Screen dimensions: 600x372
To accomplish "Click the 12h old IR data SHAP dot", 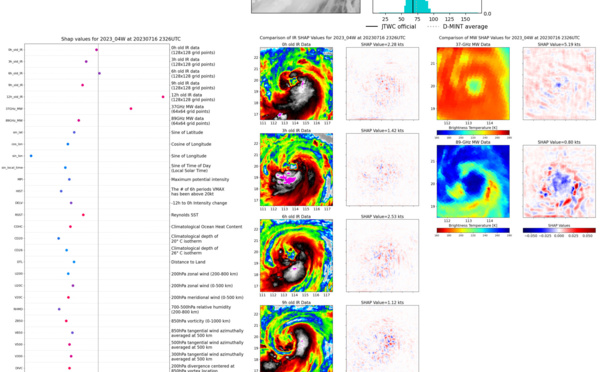I will (x=163, y=97).
